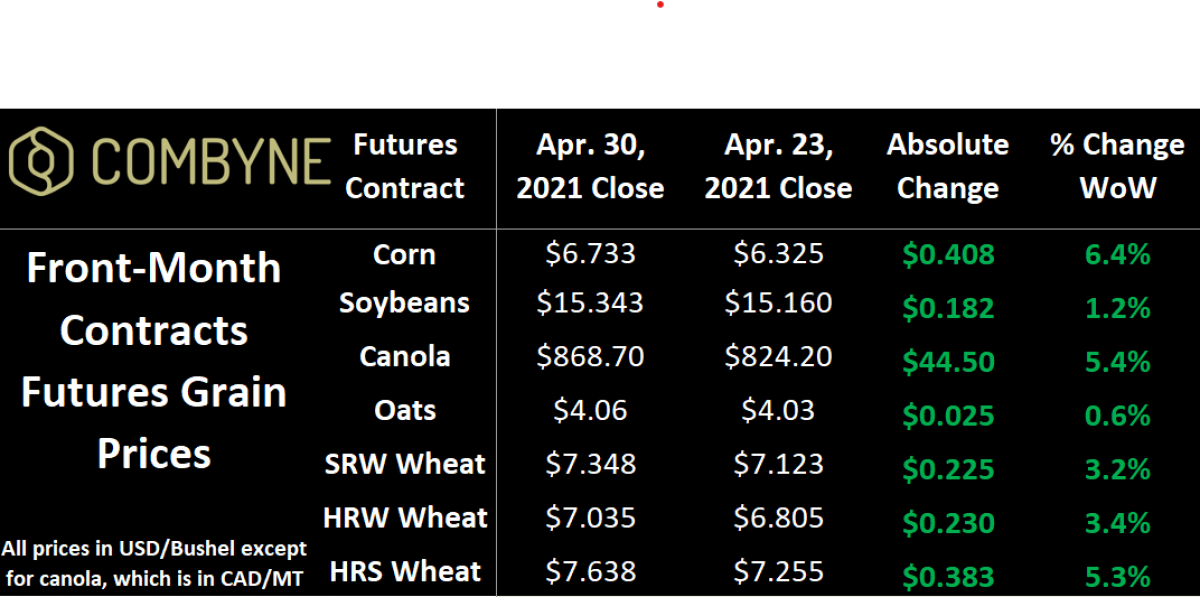Select the Apr. 30, 2021 Close header
The height and width of the screenshot is (597, 1200).
click(x=590, y=166)
